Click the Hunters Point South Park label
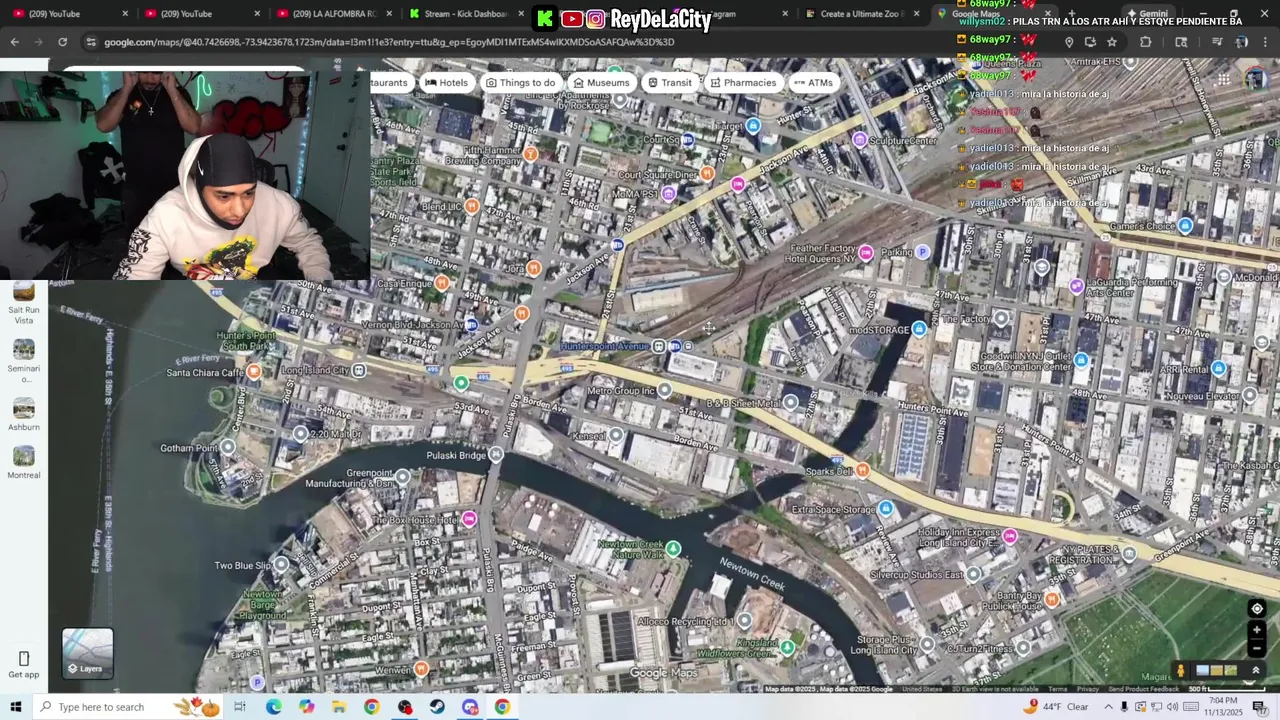The height and width of the screenshot is (720, 1280). 246,341
